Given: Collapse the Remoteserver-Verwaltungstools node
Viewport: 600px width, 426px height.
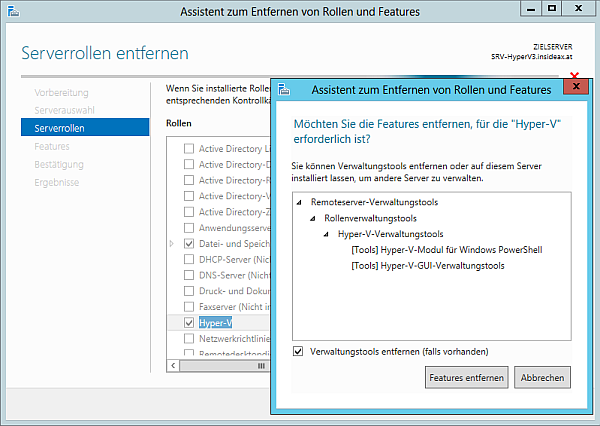Looking at the screenshot, I should tap(299, 202).
